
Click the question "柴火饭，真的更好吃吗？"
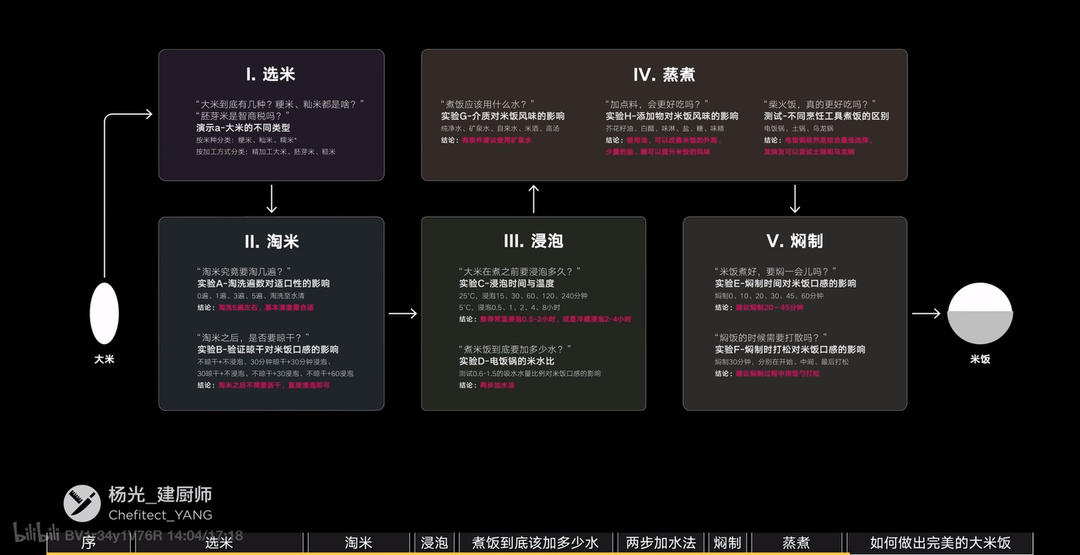pyautogui.click(x=820, y=103)
